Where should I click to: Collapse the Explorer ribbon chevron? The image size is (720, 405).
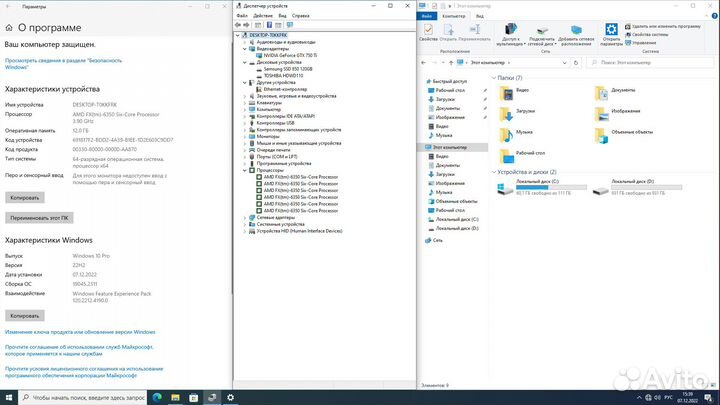(x=707, y=16)
